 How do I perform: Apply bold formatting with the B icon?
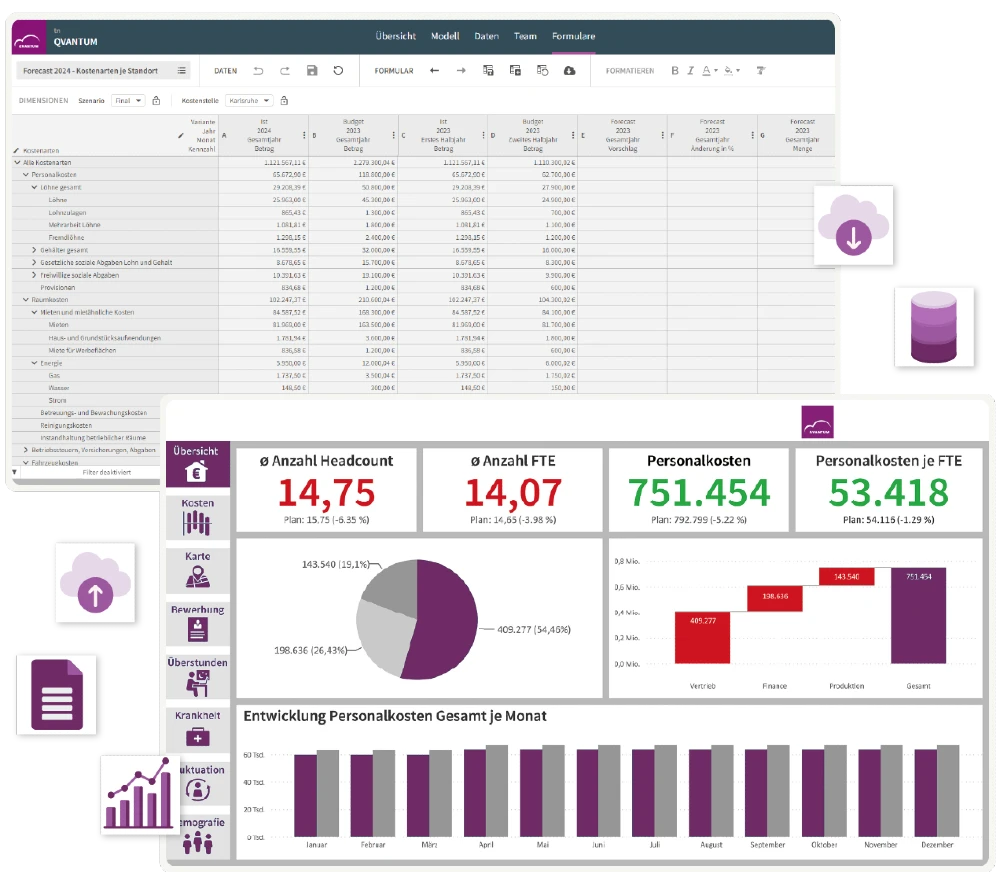pyautogui.click(x=675, y=71)
